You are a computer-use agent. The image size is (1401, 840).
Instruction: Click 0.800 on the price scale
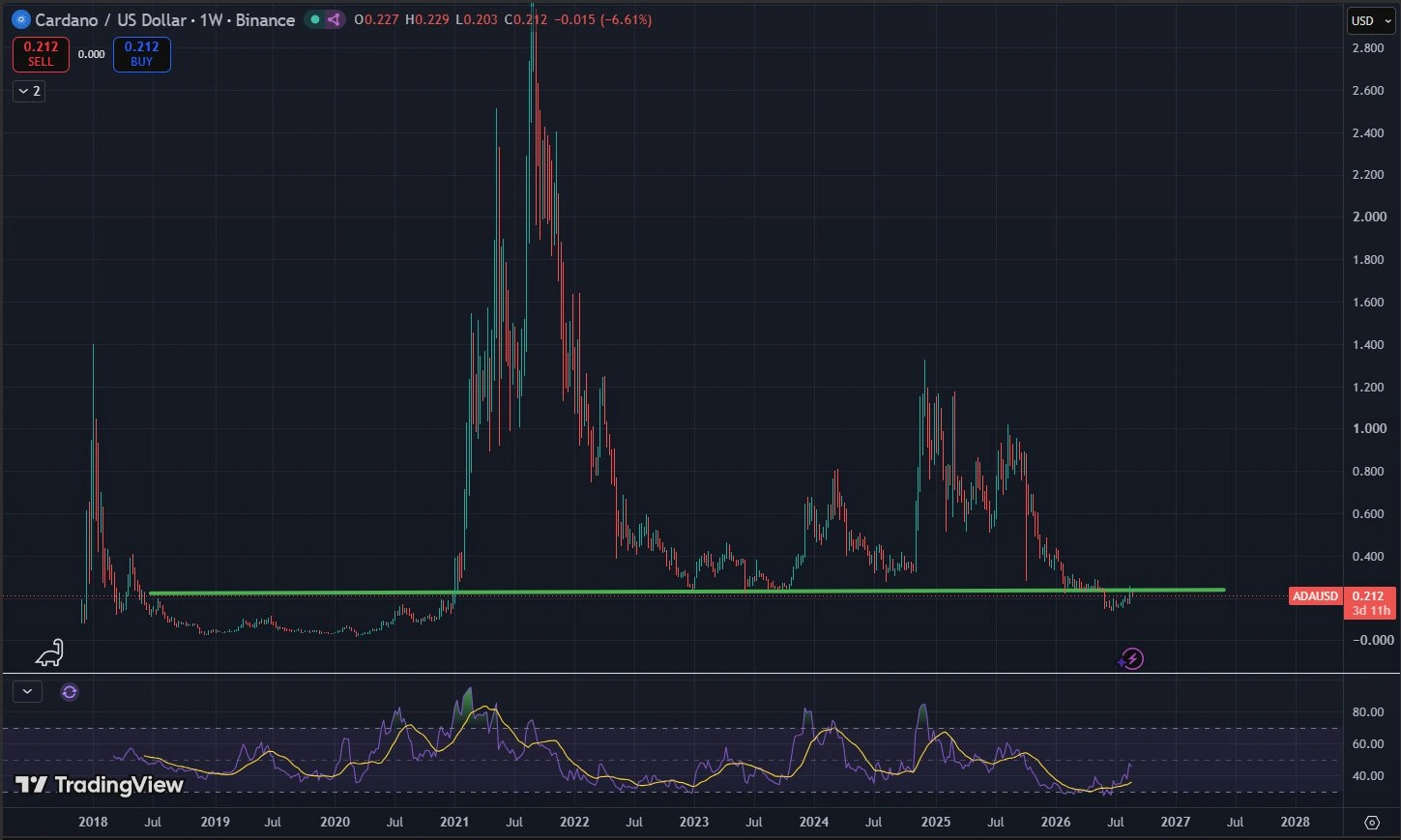point(1367,472)
